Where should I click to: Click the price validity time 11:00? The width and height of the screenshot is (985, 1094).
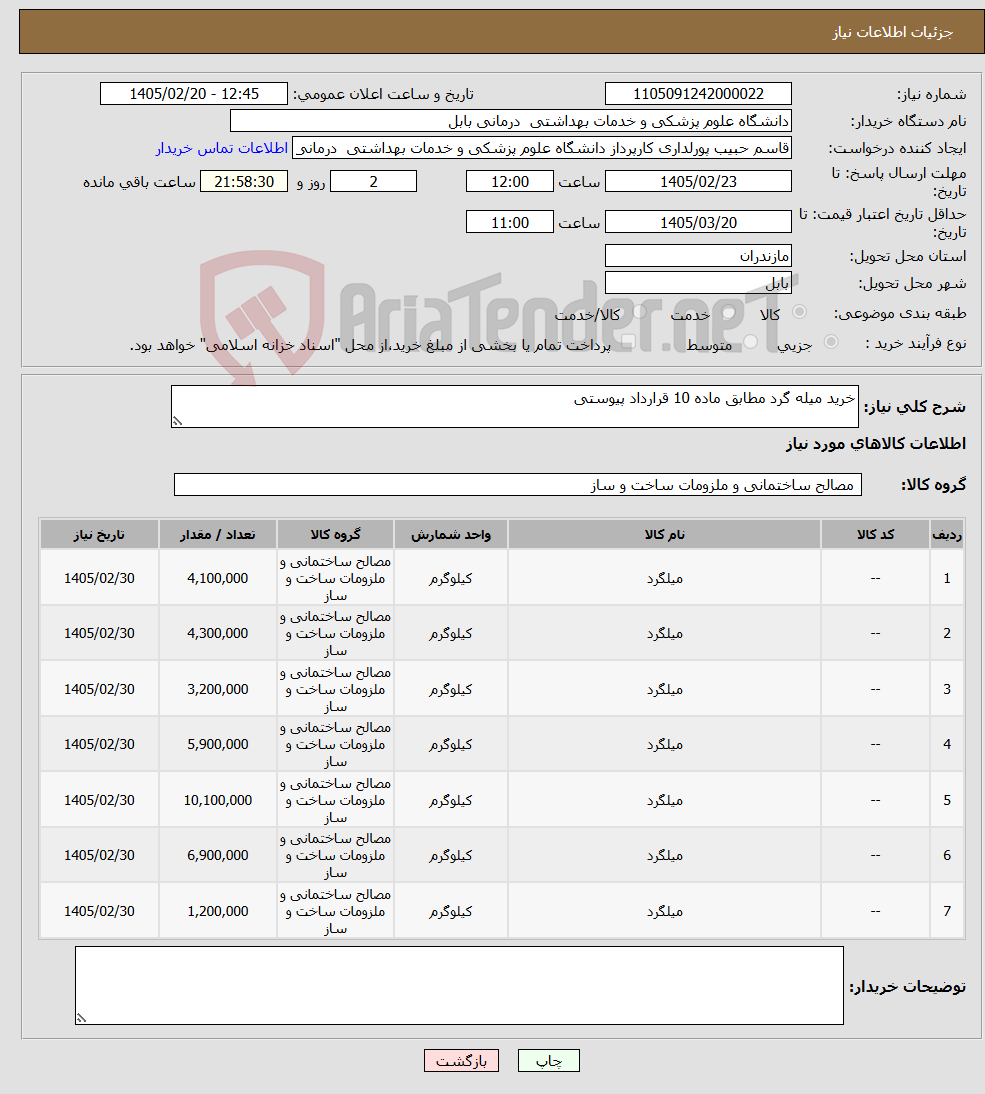510,222
